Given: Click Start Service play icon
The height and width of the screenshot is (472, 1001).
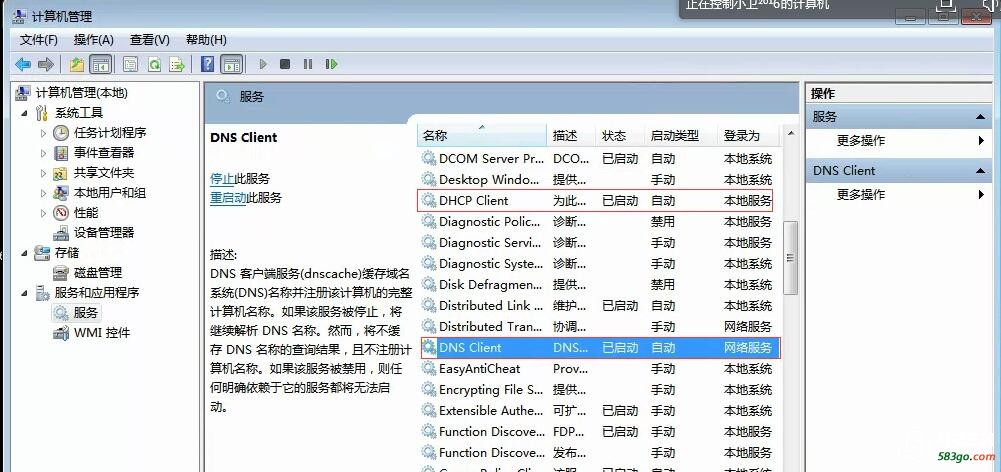Looking at the screenshot, I should pyautogui.click(x=262, y=64).
